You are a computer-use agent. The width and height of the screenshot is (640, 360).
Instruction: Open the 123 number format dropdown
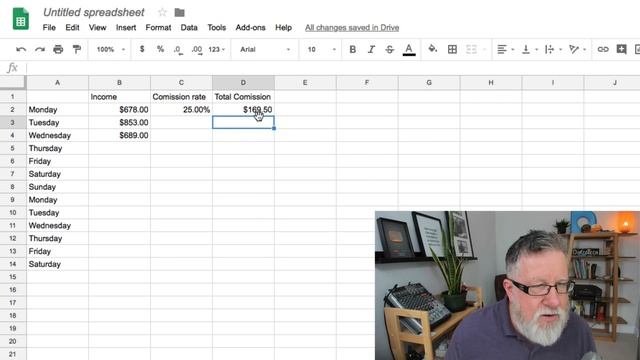(x=216, y=49)
